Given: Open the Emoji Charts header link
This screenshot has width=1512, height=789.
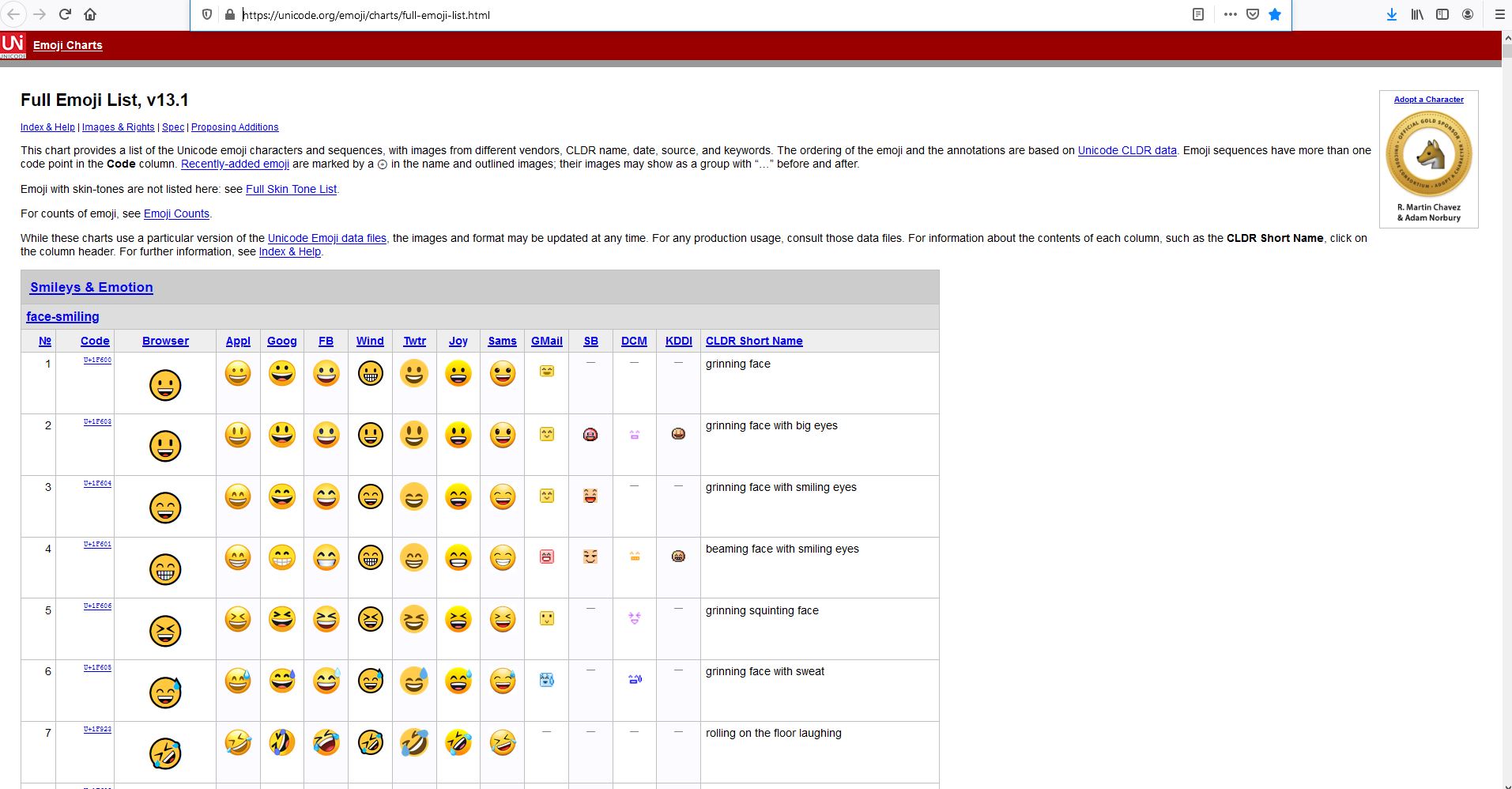Looking at the screenshot, I should tap(68, 45).
